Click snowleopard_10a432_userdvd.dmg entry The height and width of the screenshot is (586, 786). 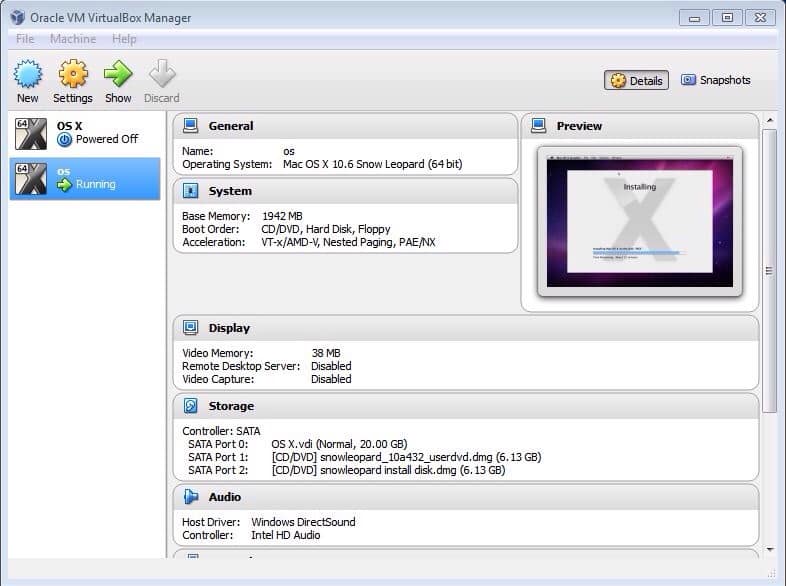pos(407,457)
